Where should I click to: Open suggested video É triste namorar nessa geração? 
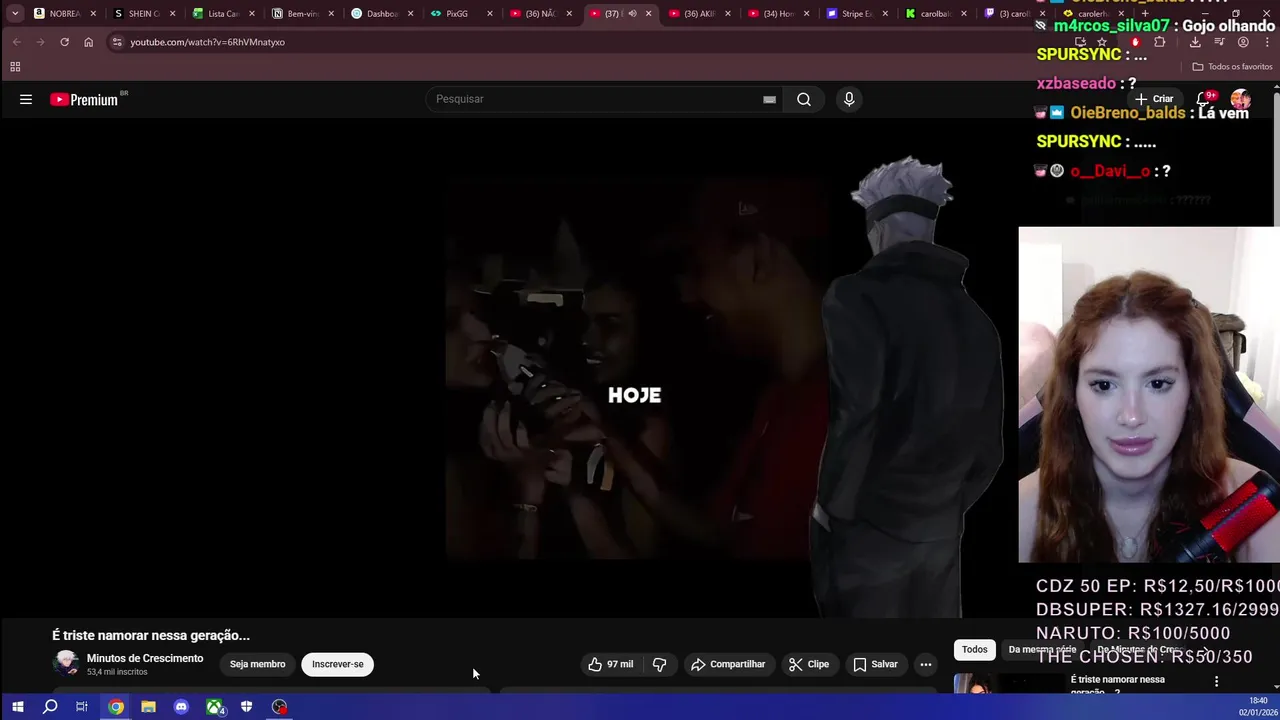pos(1117,684)
